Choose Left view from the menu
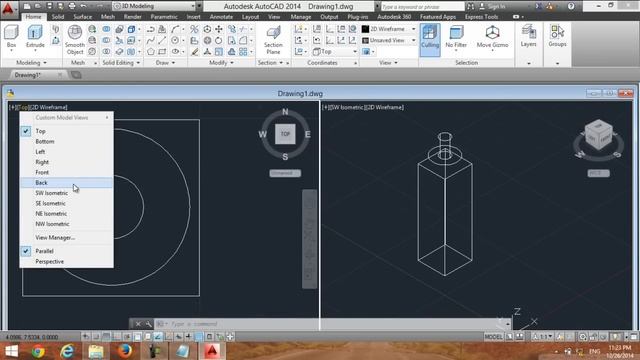640x360 pixels. click(67, 151)
